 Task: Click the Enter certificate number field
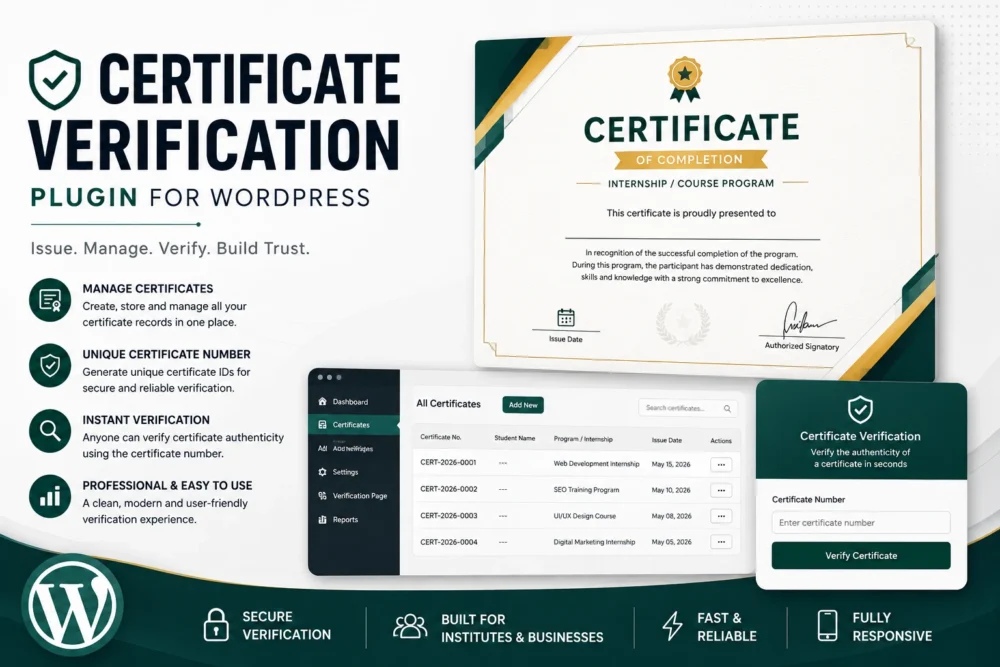861,522
